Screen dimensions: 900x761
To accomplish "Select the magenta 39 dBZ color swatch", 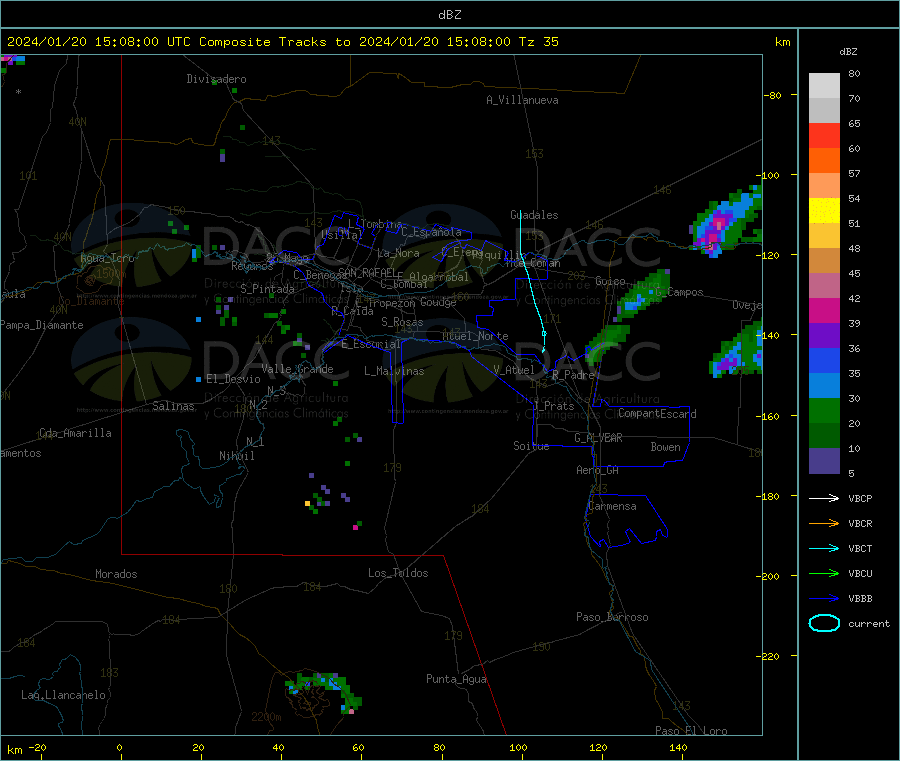I will (824, 310).
